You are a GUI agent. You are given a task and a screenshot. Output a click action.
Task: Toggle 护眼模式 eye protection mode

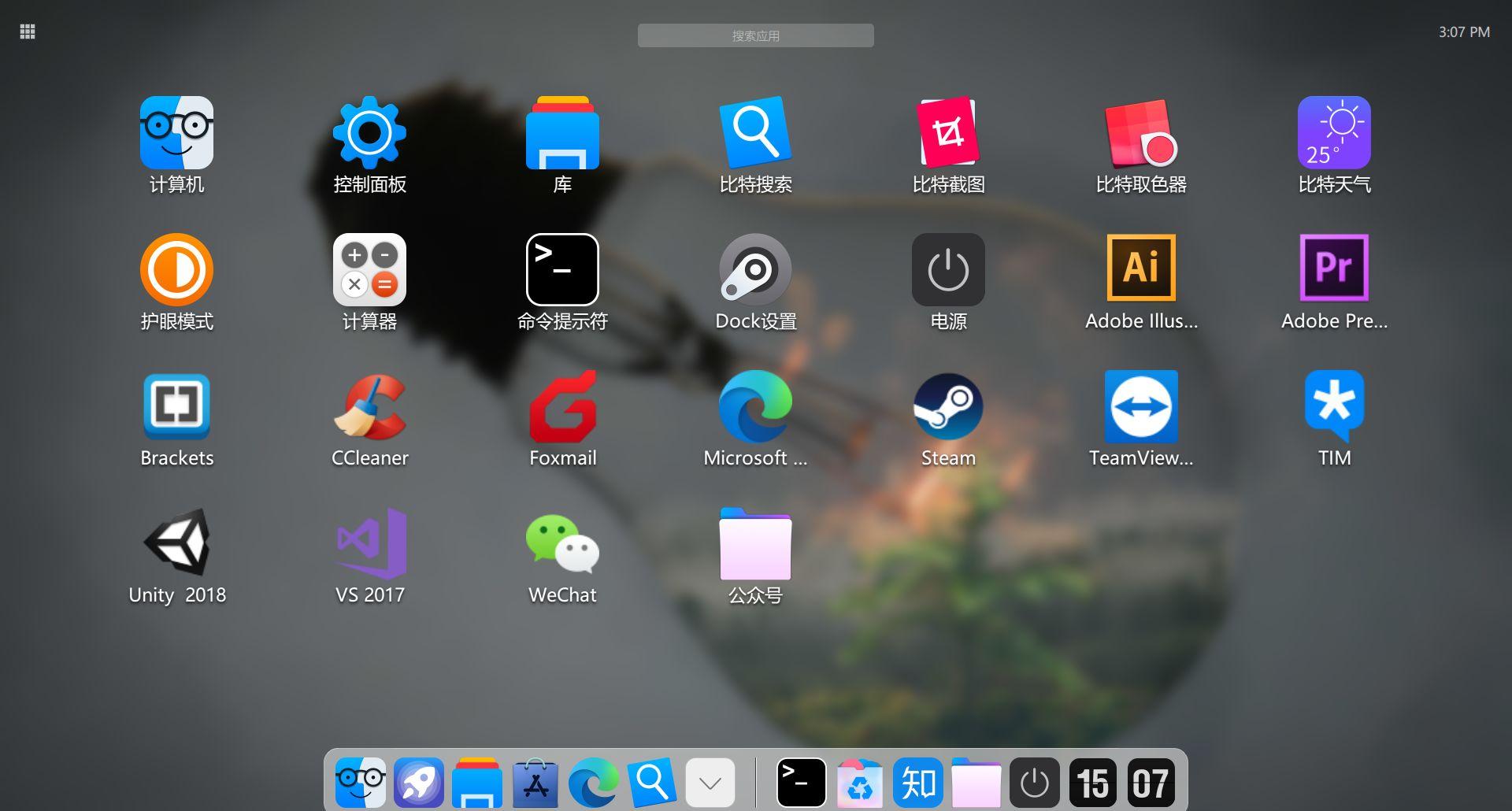pyautogui.click(x=176, y=268)
